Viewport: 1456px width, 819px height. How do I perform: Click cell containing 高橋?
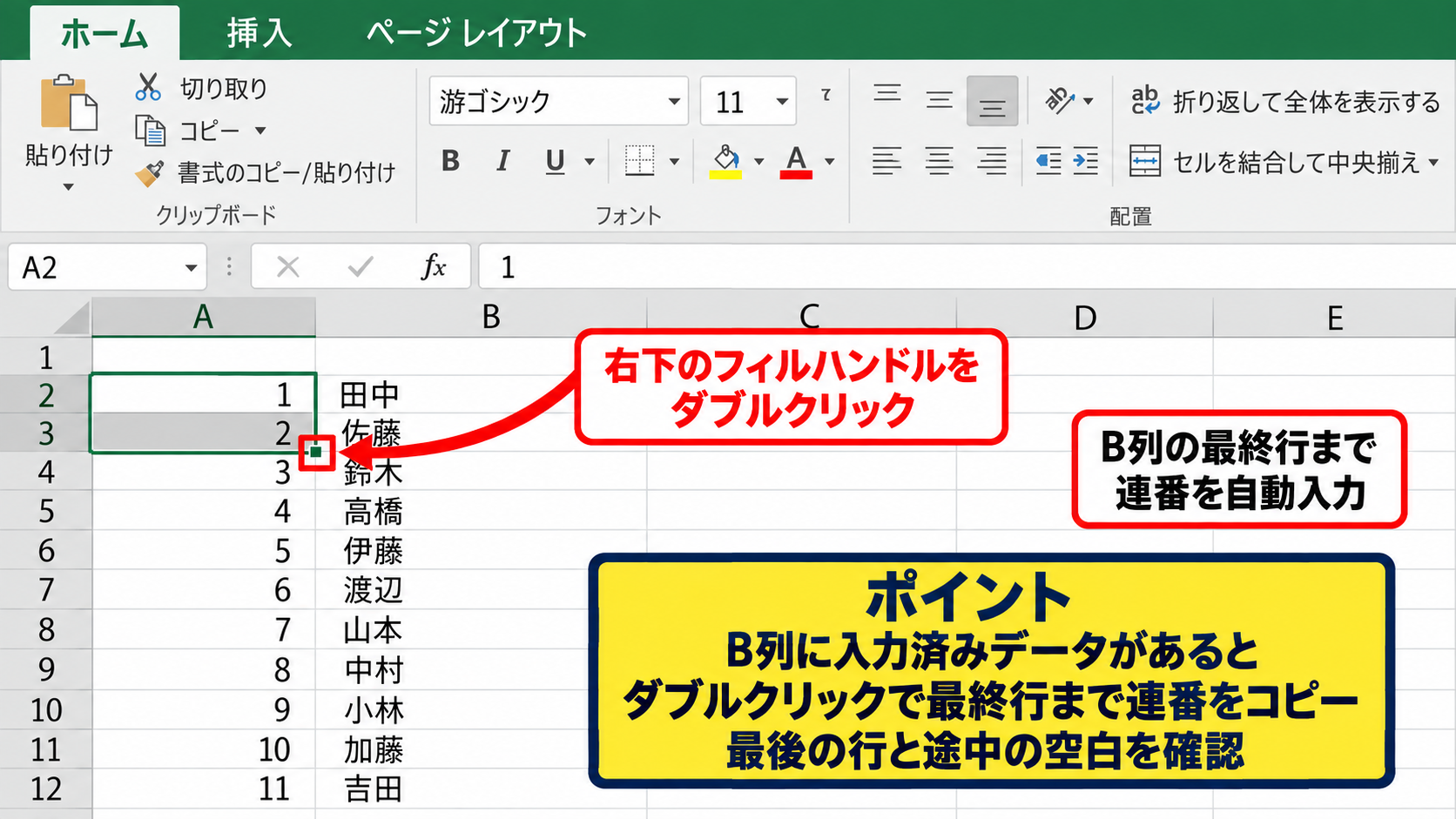(482, 511)
